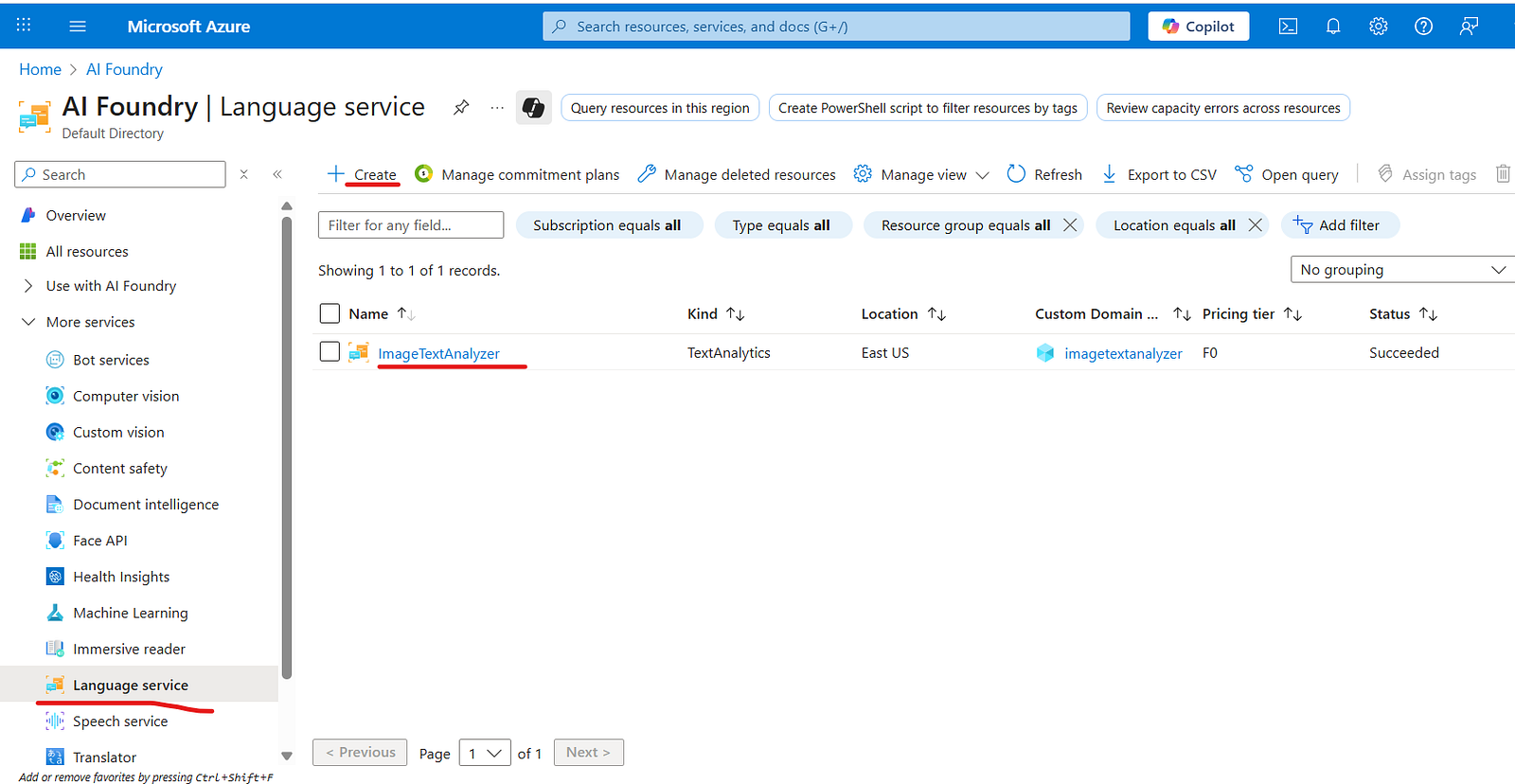This screenshot has width=1515, height=784.
Task: Focus the Filter for any field box
Action: coord(411,225)
